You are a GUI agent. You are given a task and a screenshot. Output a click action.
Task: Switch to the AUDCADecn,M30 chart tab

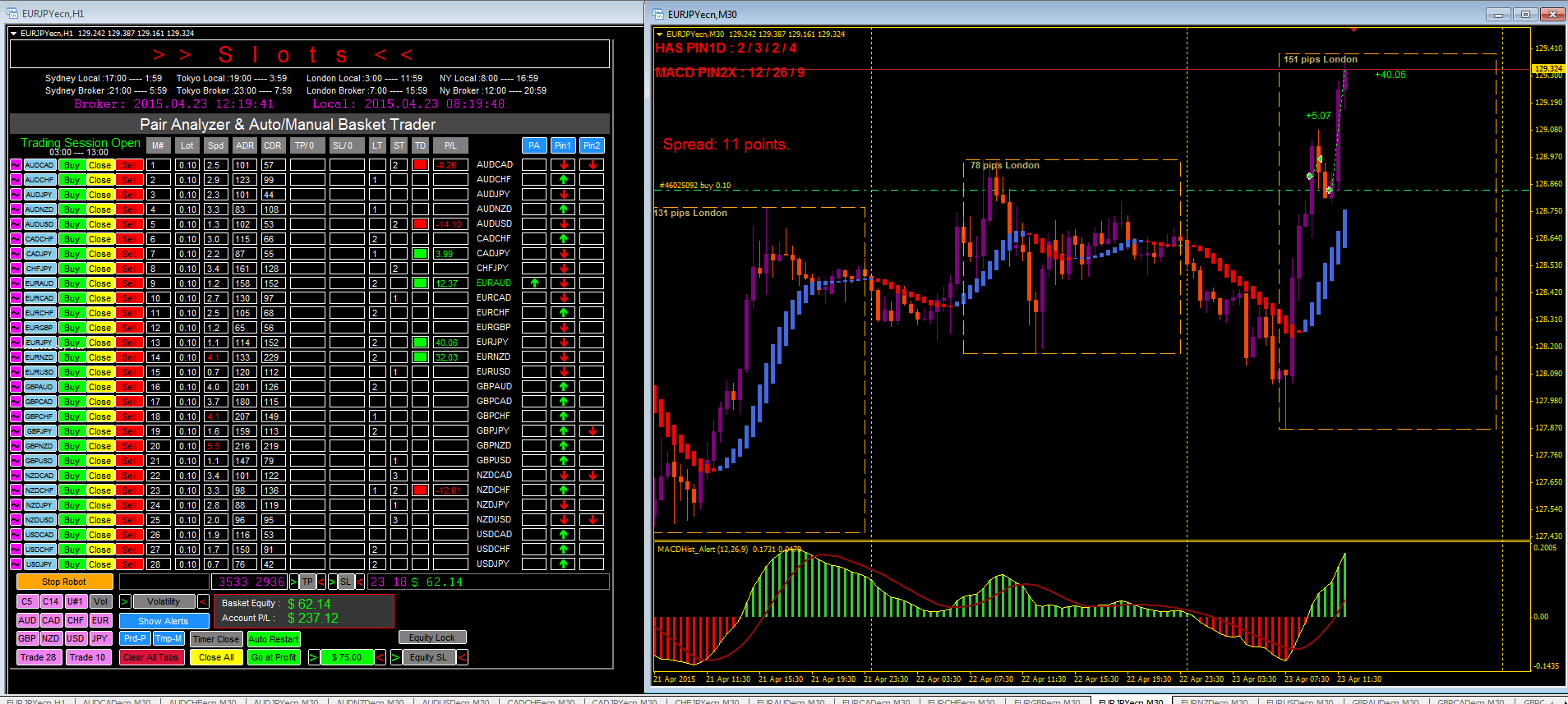117,701
